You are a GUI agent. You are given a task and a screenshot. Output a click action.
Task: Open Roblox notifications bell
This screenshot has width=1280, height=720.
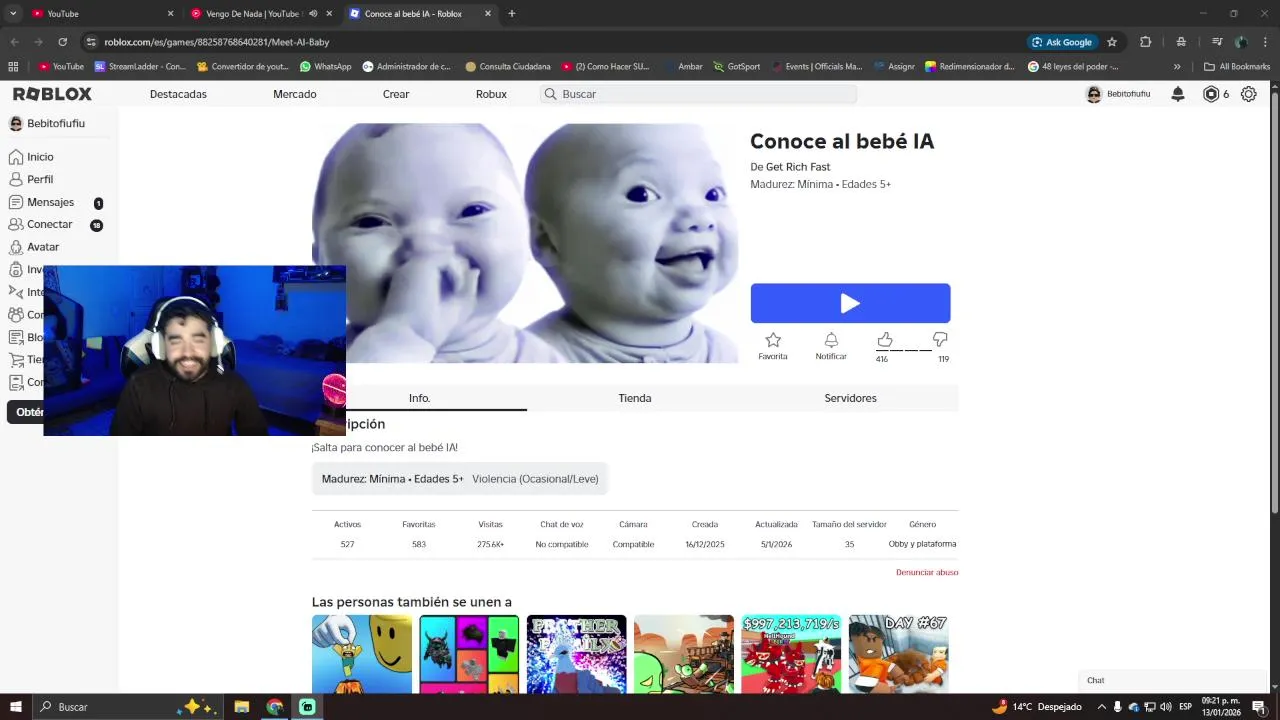click(1178, 94)
